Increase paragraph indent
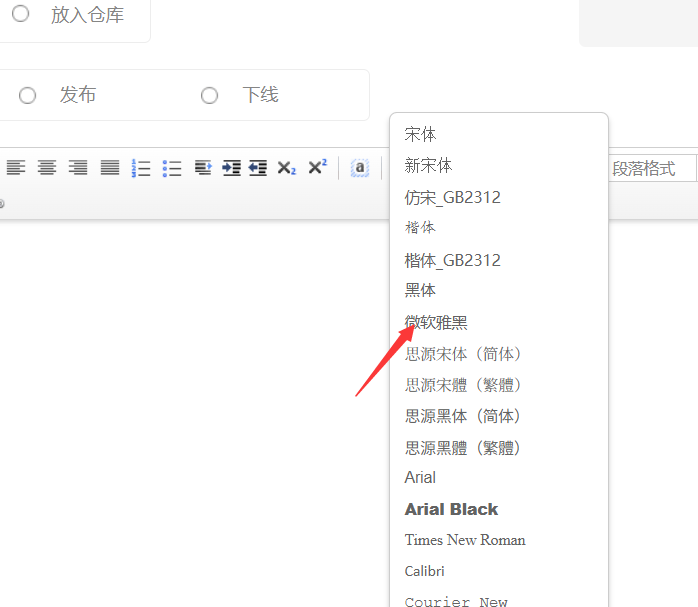 231,168
